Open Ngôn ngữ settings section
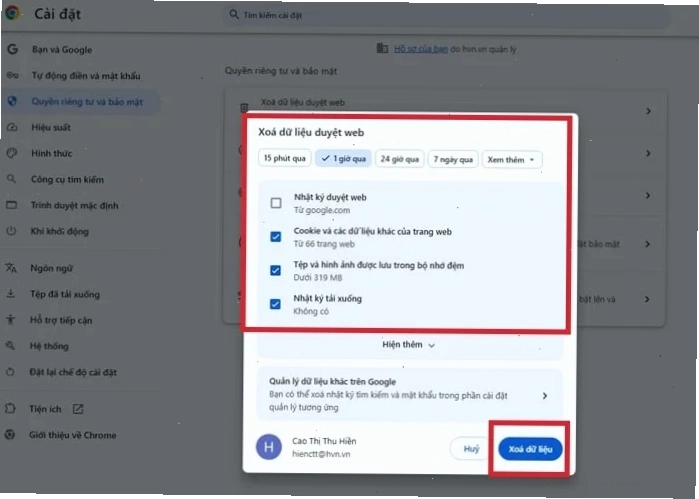Viewport: 699px width, 499px height. [x=51, y=268]
